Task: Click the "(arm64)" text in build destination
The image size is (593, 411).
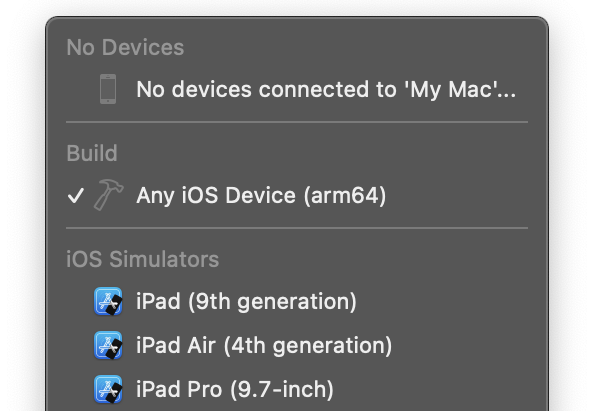Action: tap(345, 196)
